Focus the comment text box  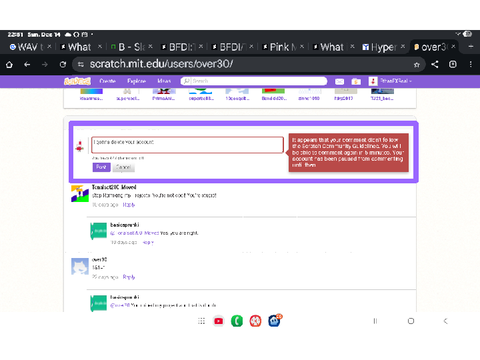[187, 145]
